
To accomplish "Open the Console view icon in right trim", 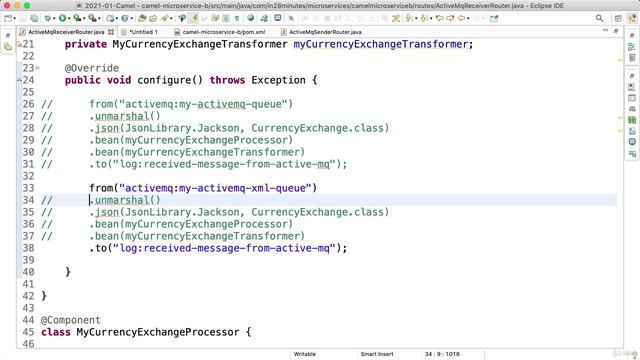I will [632, 142].
